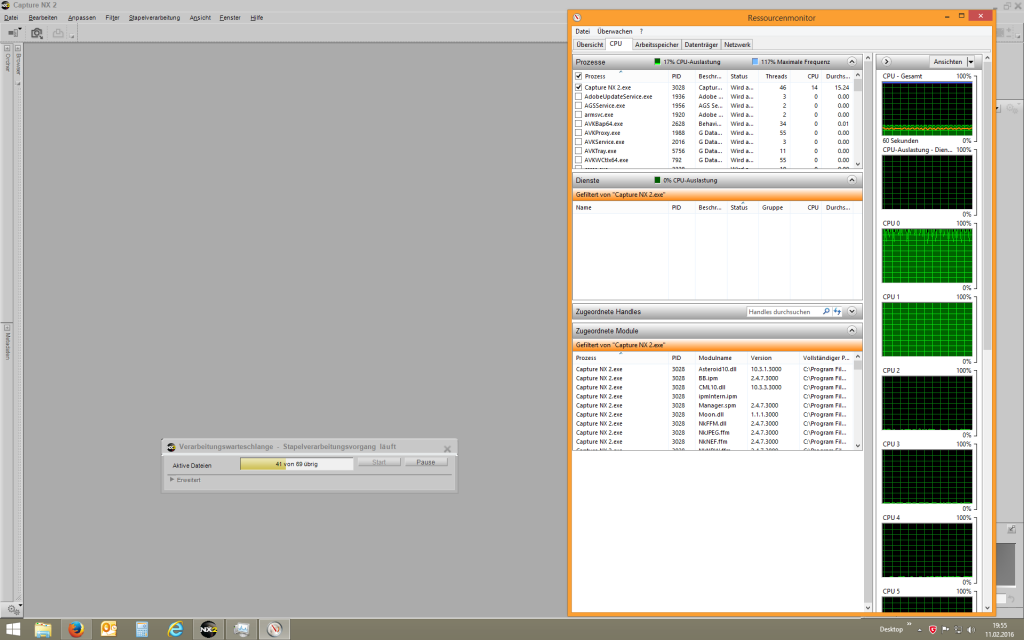
Task: Open the Ordner side panel tab
Action: pos(7,59)
